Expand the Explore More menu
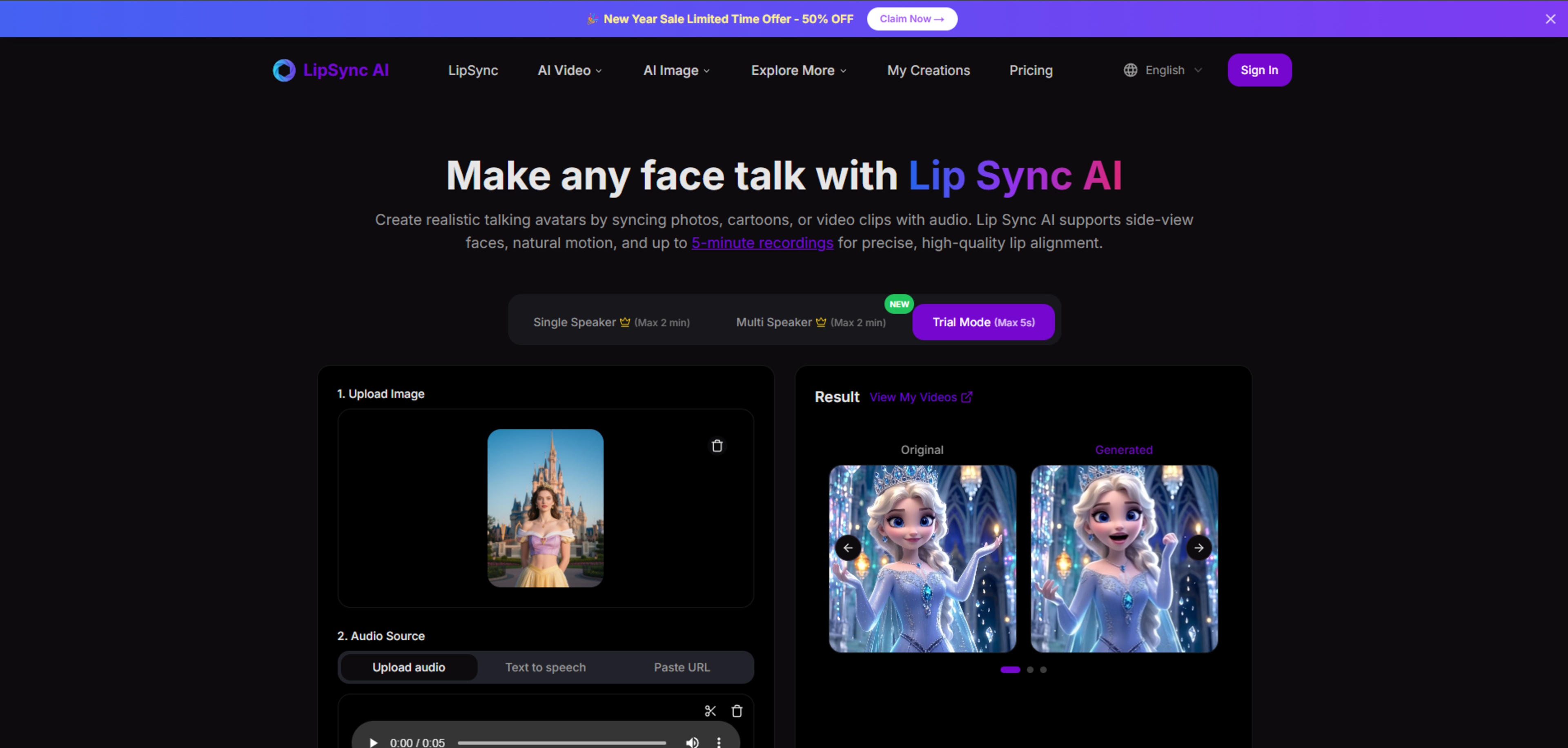Image resolution: width=1568 pixels, height=748 pixels. 799,70
